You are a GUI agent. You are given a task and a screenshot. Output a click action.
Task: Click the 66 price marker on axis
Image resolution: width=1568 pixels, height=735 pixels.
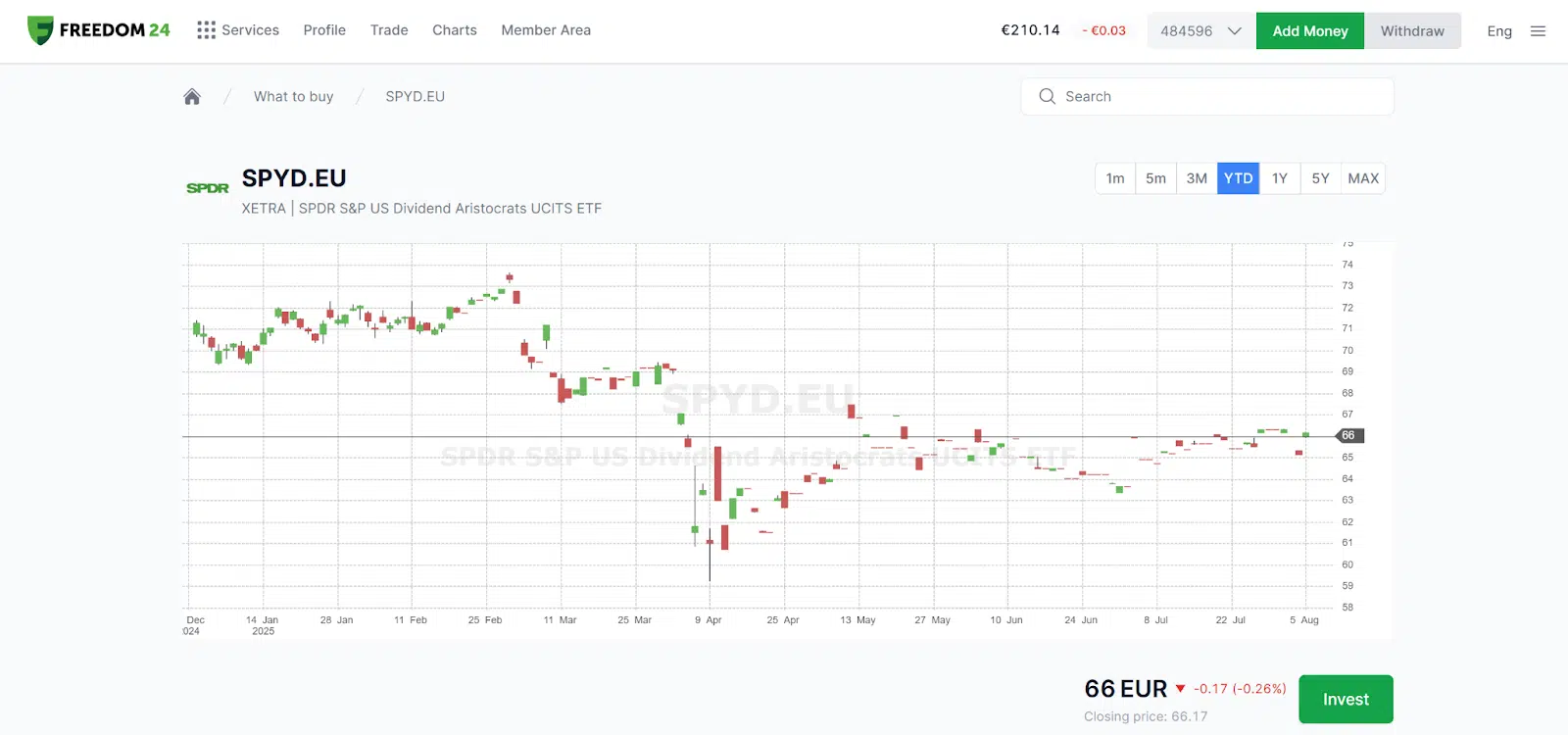[x=1349, y=435]
